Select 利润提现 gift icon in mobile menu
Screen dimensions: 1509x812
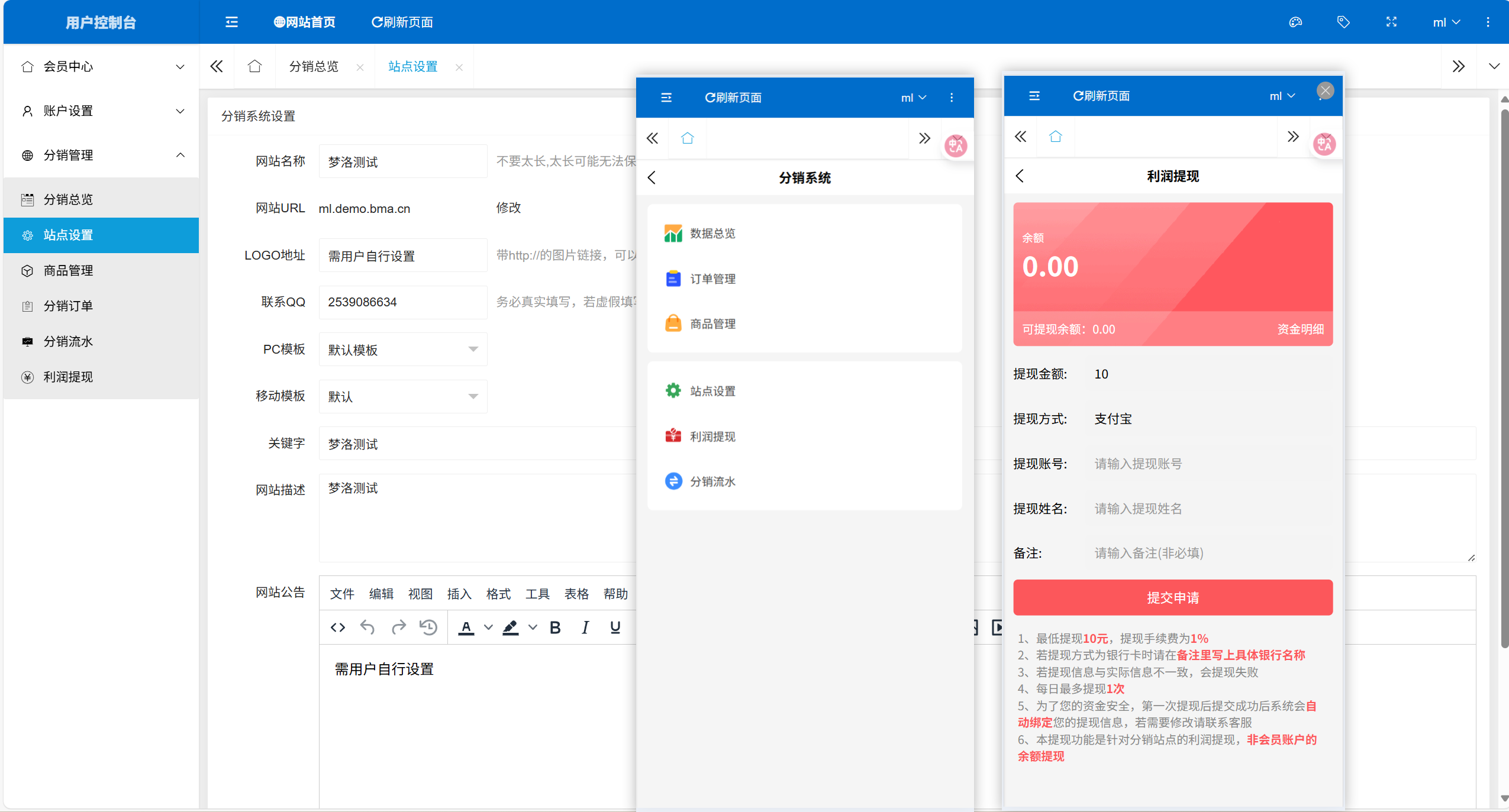673,436
